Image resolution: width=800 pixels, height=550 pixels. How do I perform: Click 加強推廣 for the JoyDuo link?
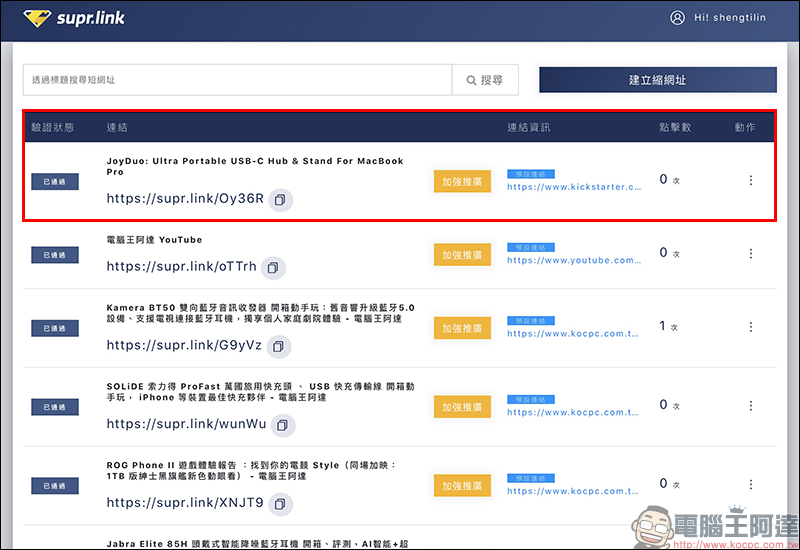click(462, 182)
